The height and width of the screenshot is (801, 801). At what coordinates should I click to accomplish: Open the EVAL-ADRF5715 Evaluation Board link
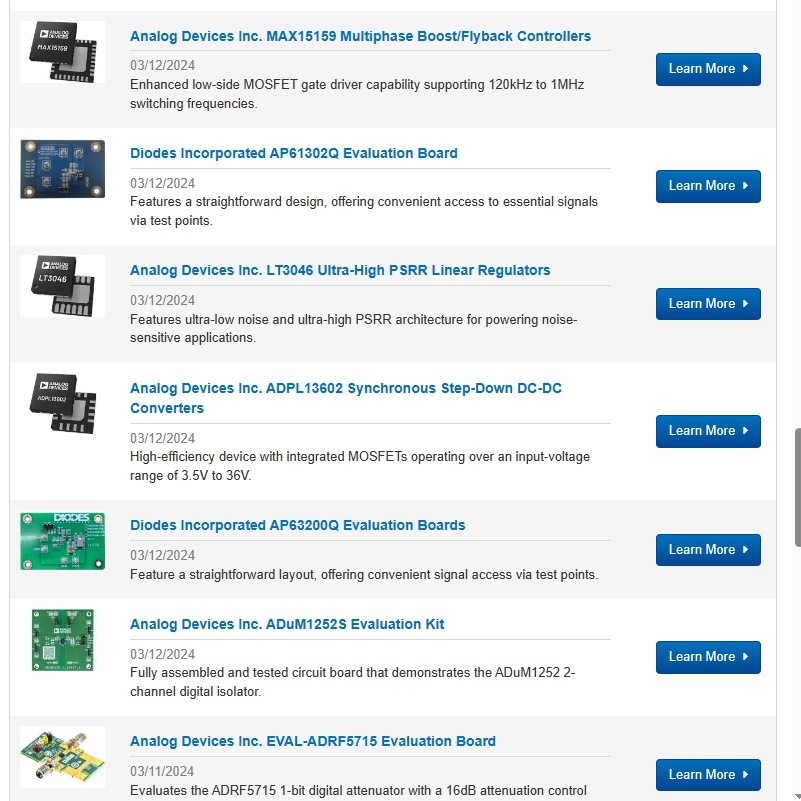tap(313, 741)
